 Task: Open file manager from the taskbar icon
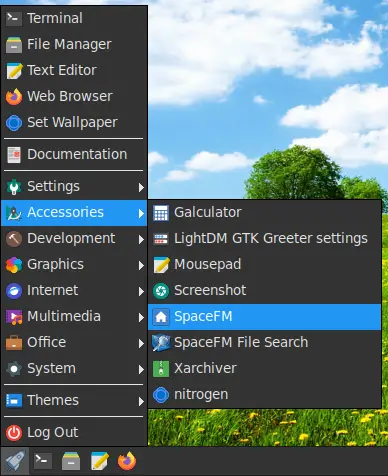pos(71,461)
